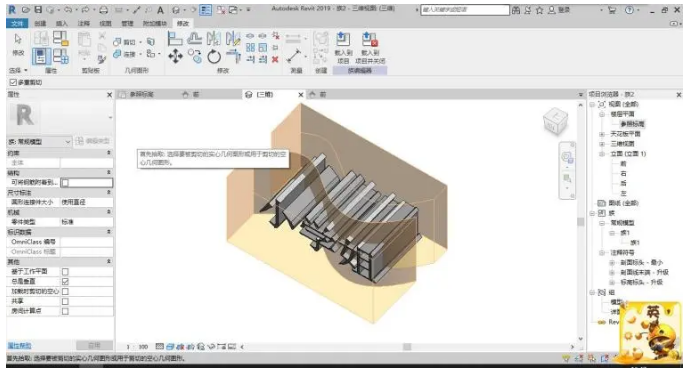Image resolution: width=689 pixels, height=371 pixels.
Task: Click the Align tool in Modify panel
Action: coord(175,39)
